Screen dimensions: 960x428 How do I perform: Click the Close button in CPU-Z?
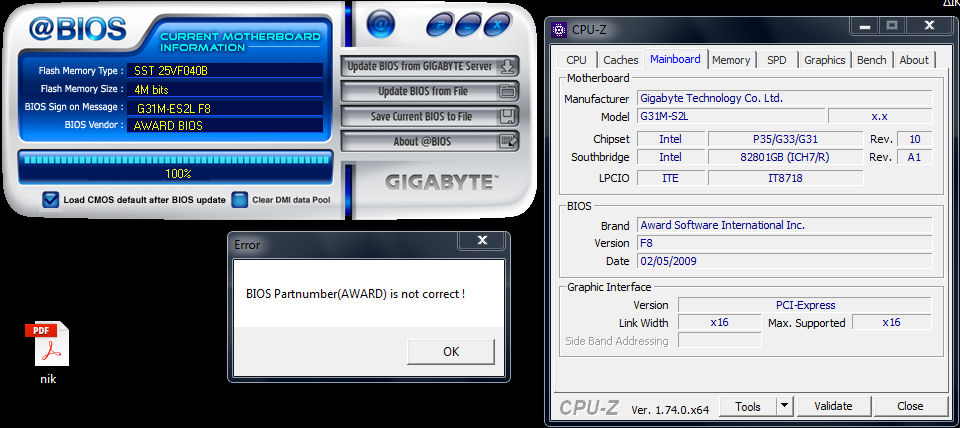coord(910,407)
